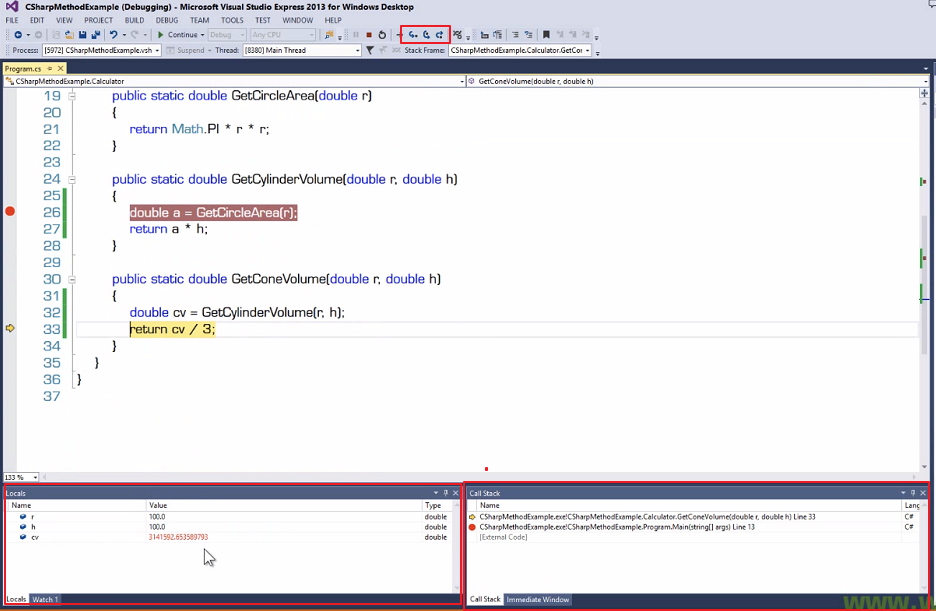This screenshot has height=611, width=936.
Task: Click the Open File folder icon
Action: (x=69, y=35)
